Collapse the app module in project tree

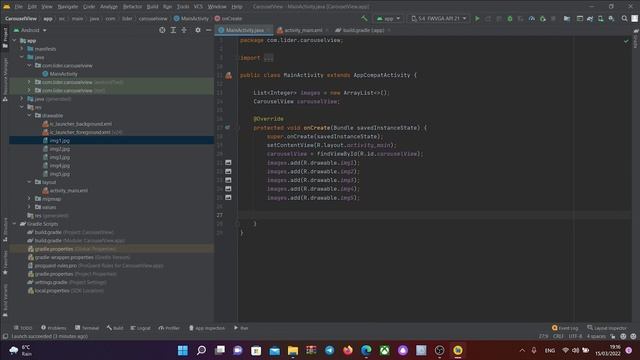tap(15, 40)
